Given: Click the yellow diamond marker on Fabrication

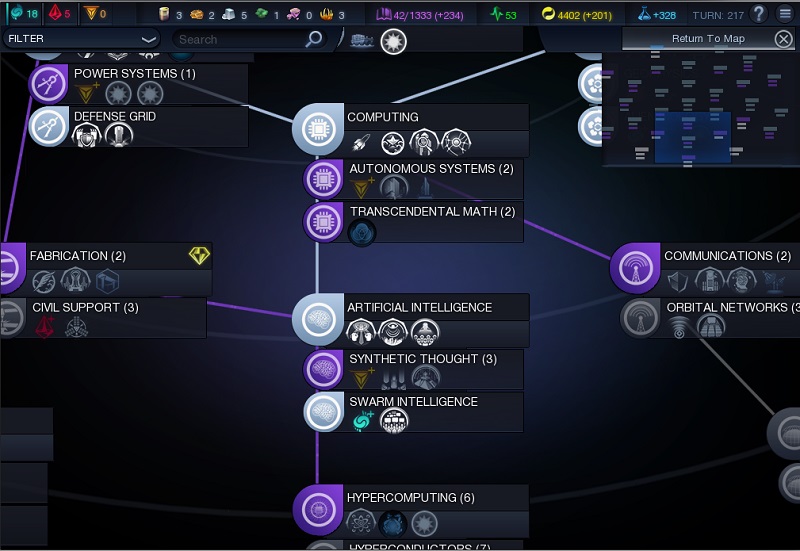Looking at the screenshot, I should pyautogui.click(x=199, y=255).
